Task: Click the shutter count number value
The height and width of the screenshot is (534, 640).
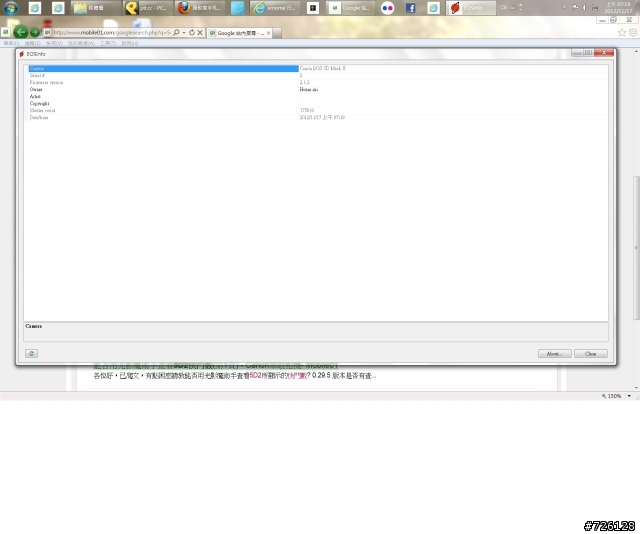Action: pyautogui.click(x=307, y=110)
